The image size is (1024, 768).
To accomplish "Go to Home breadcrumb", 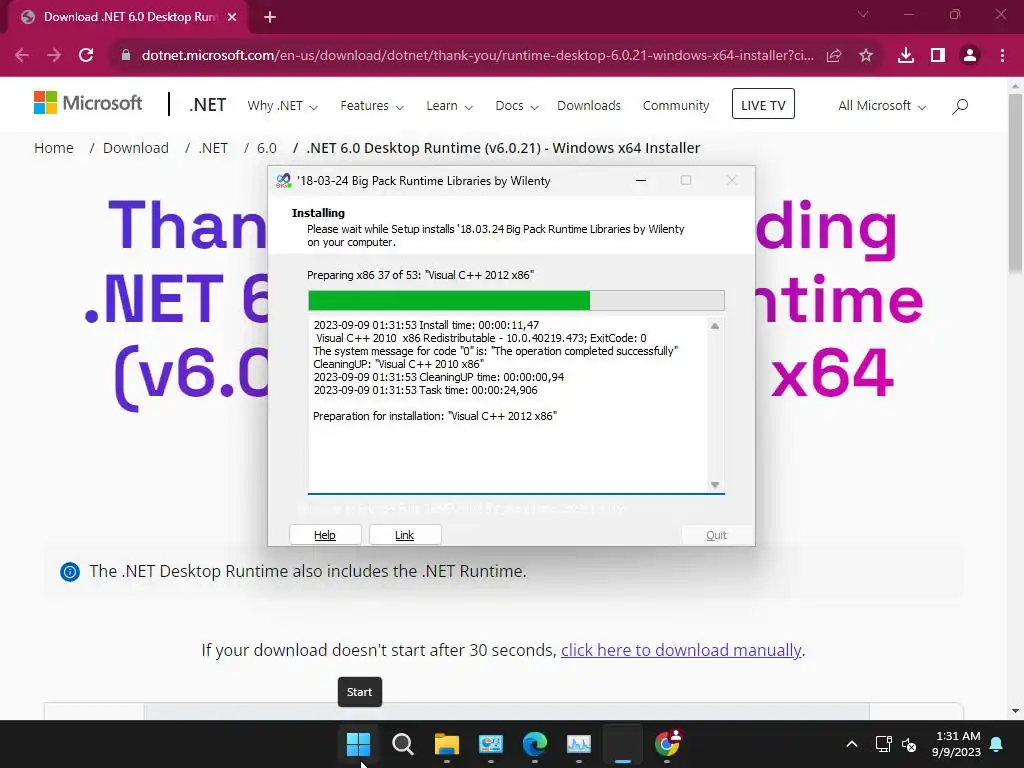I will coord(54,148).
